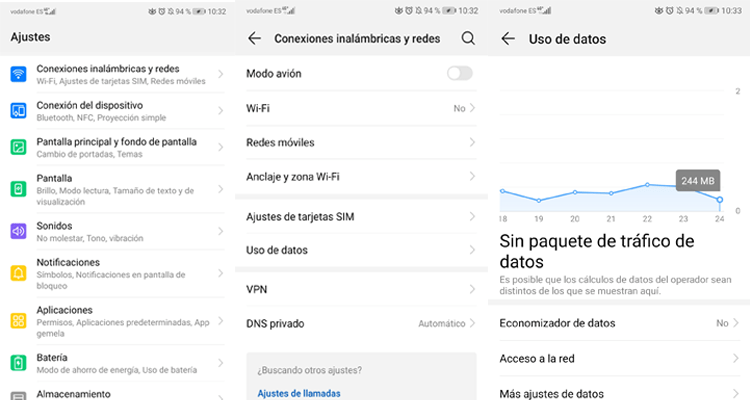750x400 pixels.
Task: Tap the day 22 point on data graph
Action: pos(647,185)
